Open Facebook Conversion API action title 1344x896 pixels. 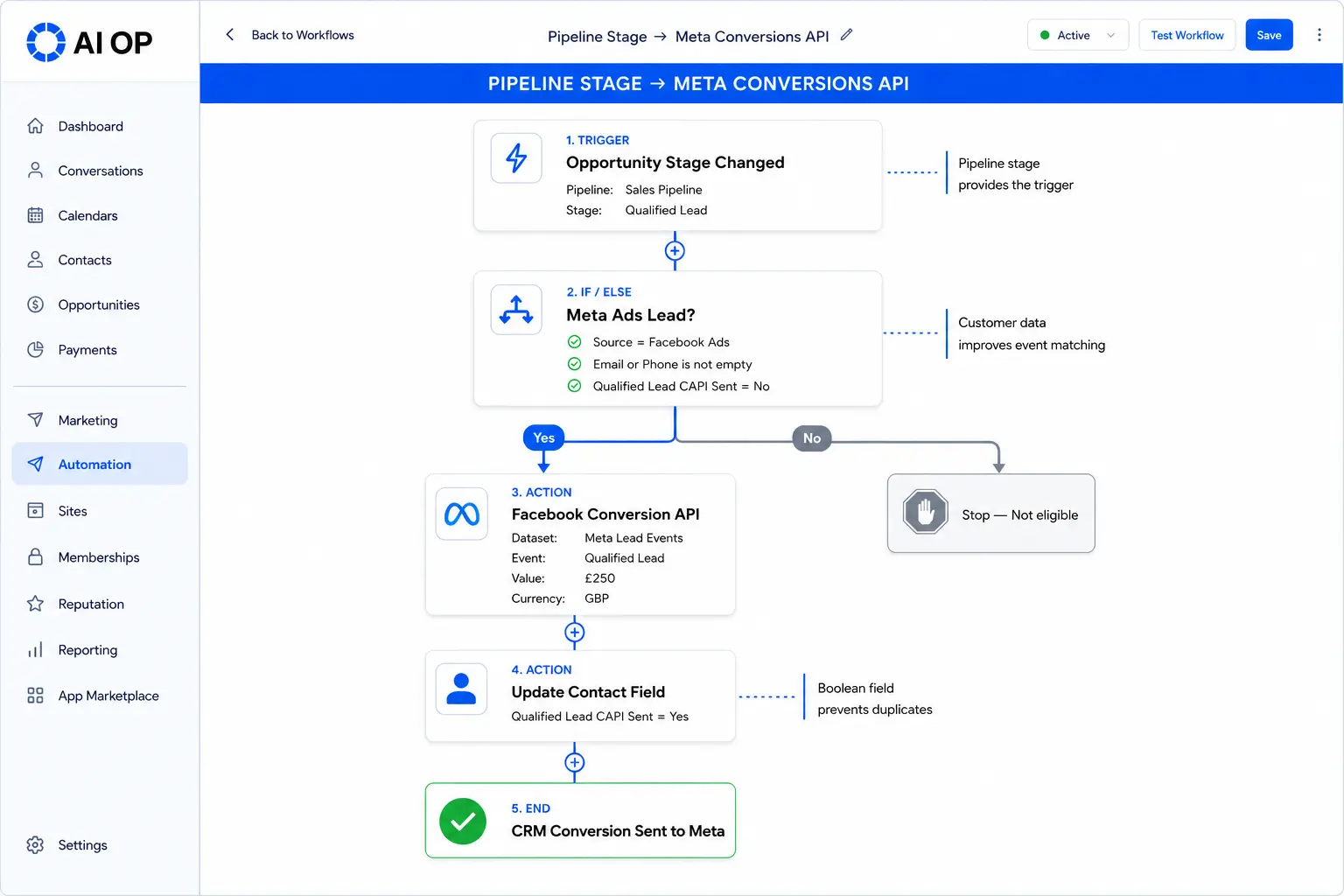[605, 514]
